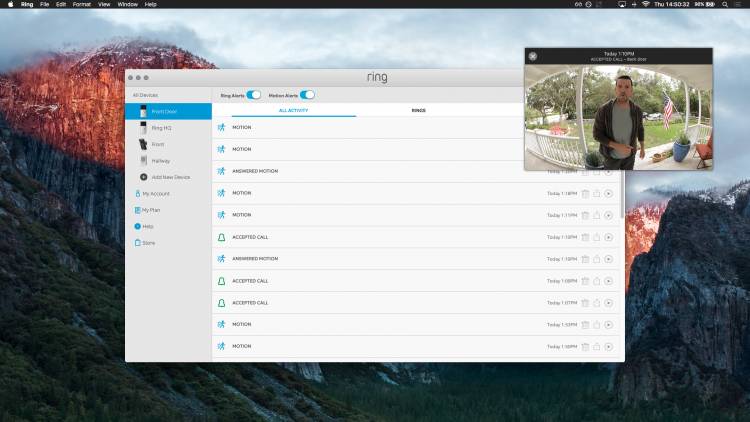Click the activity list scrollbar
Image resolution: width=750 pixels, height=422 pixels.
point(622,195)
